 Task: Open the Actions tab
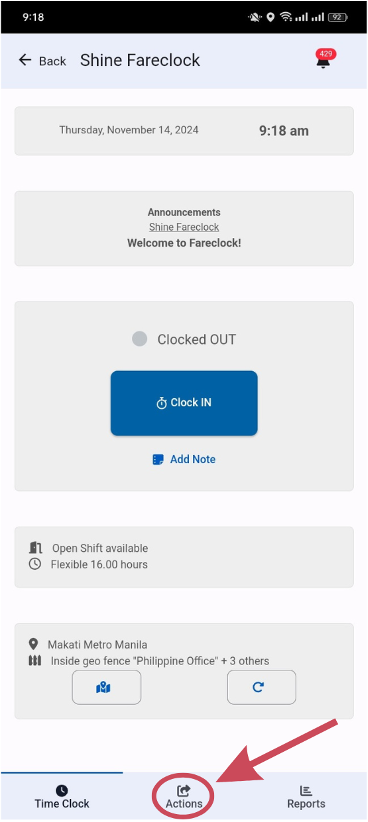[183, 797]
